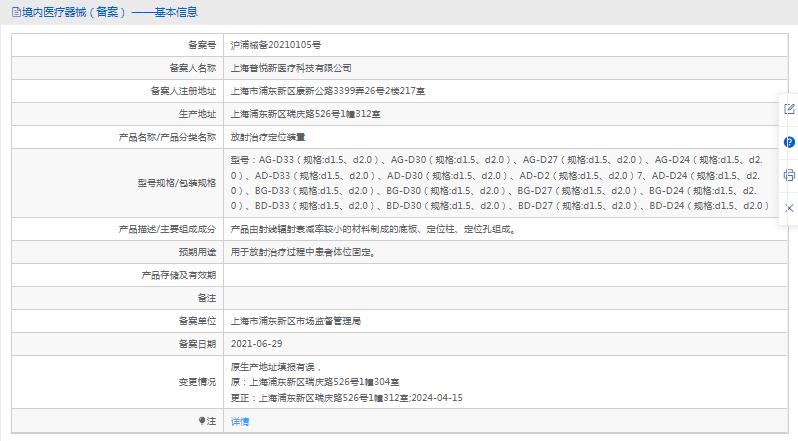The width and height of the screenshot is (798, 441).
Task: Select the filing number 沪浦械备20210105号
Action: click(275, 45)
